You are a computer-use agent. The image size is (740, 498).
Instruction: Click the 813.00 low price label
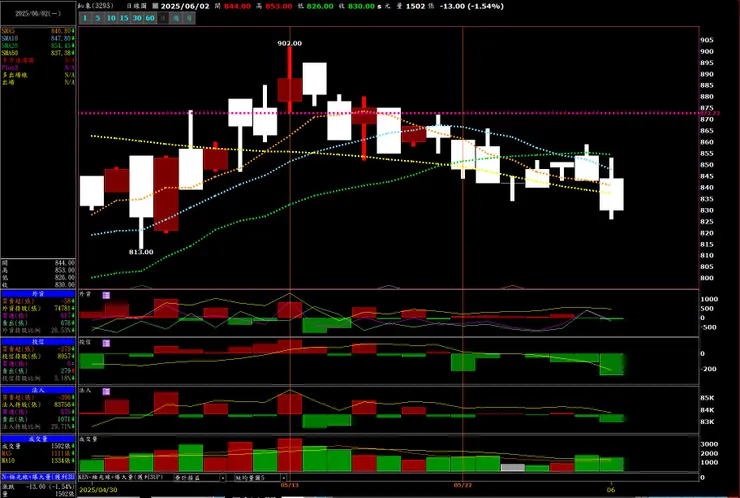[141, 252]
